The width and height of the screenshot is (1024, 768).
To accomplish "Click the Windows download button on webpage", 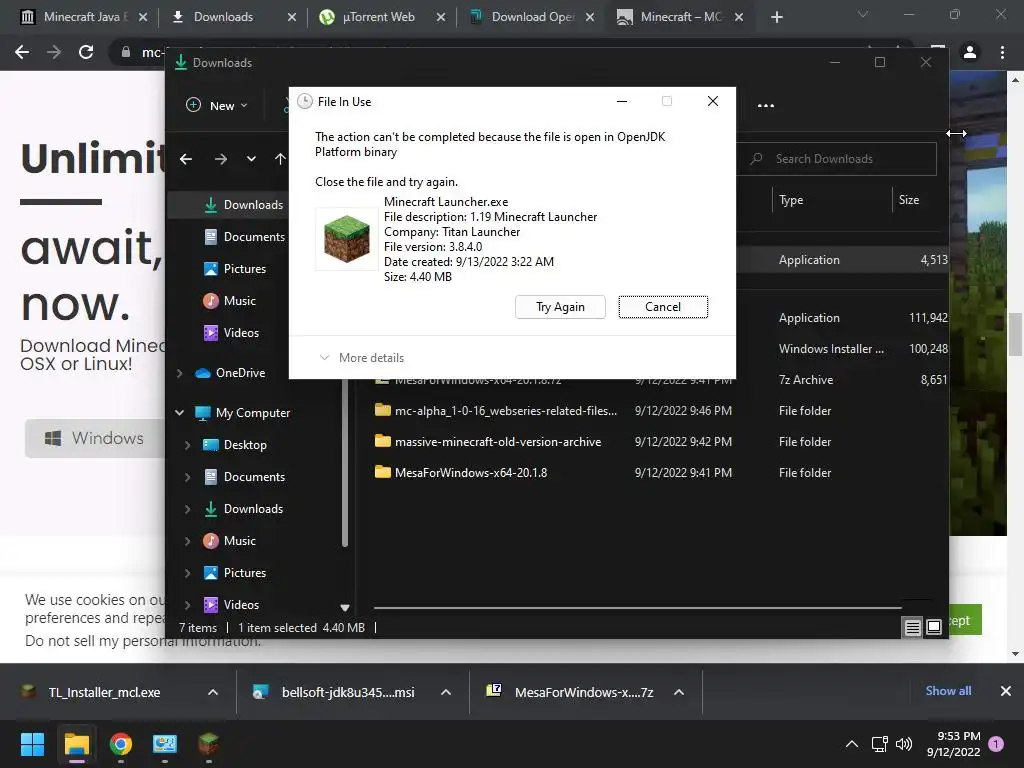I will tap(95, 438).
